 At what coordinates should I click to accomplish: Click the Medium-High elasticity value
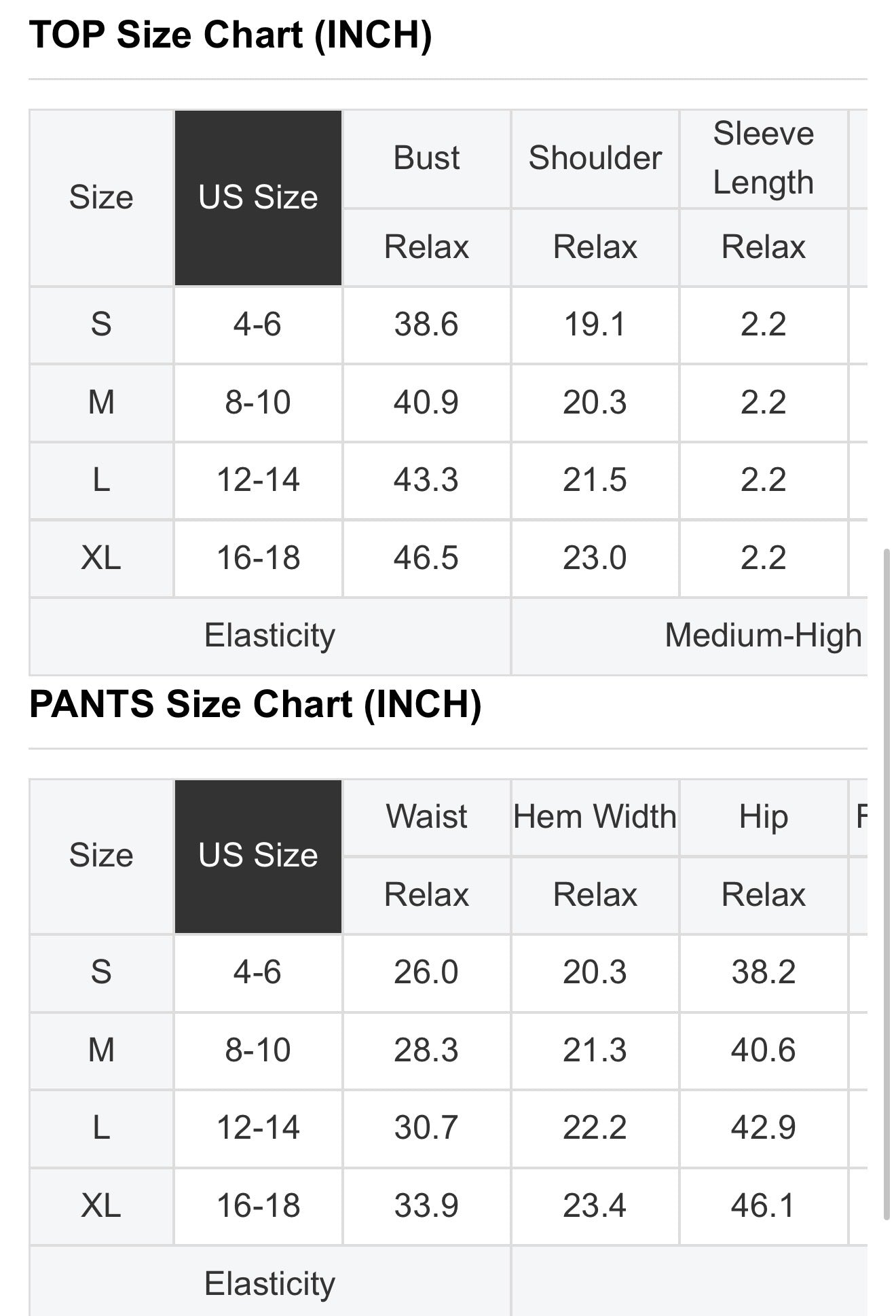click(763, 636)
